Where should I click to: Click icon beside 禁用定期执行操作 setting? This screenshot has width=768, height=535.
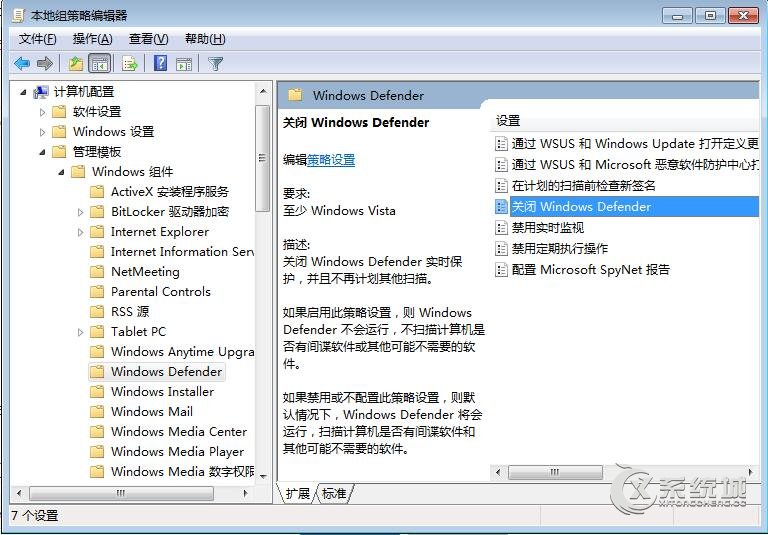pyautogui.click(x=501, y=248)
